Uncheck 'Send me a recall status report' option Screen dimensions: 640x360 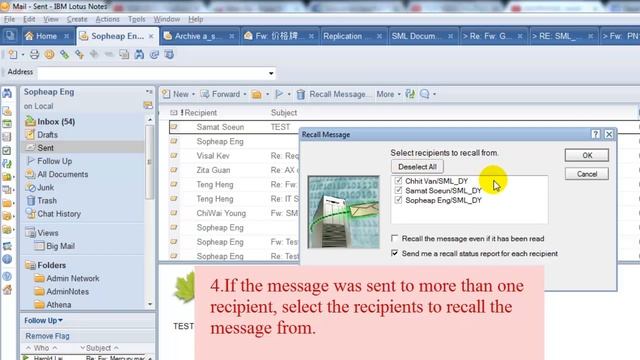pos(394,253)
